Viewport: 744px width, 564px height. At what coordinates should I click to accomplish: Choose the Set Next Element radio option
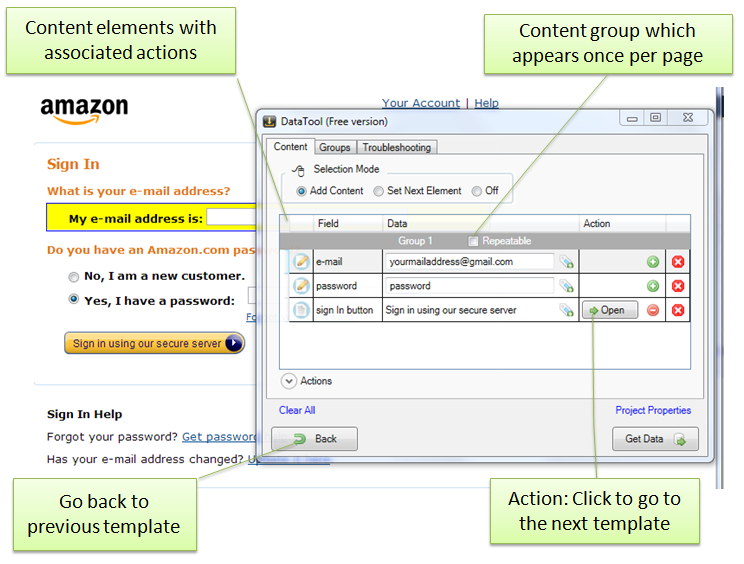click(379, 191)
